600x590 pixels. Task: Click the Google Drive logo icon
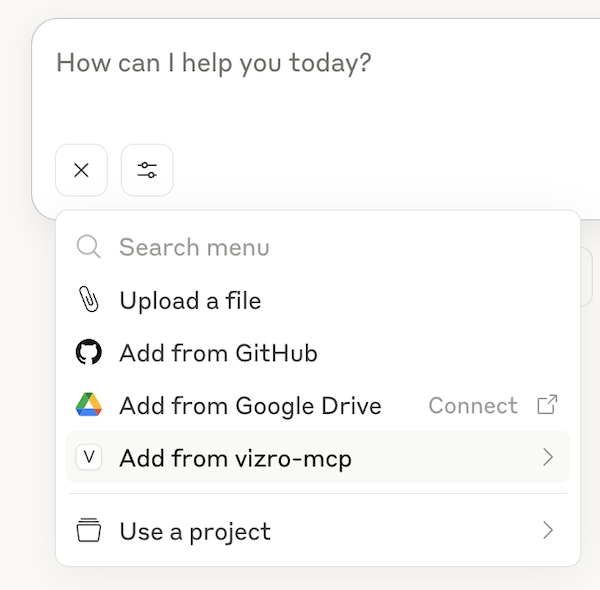(x=89, y=405)
